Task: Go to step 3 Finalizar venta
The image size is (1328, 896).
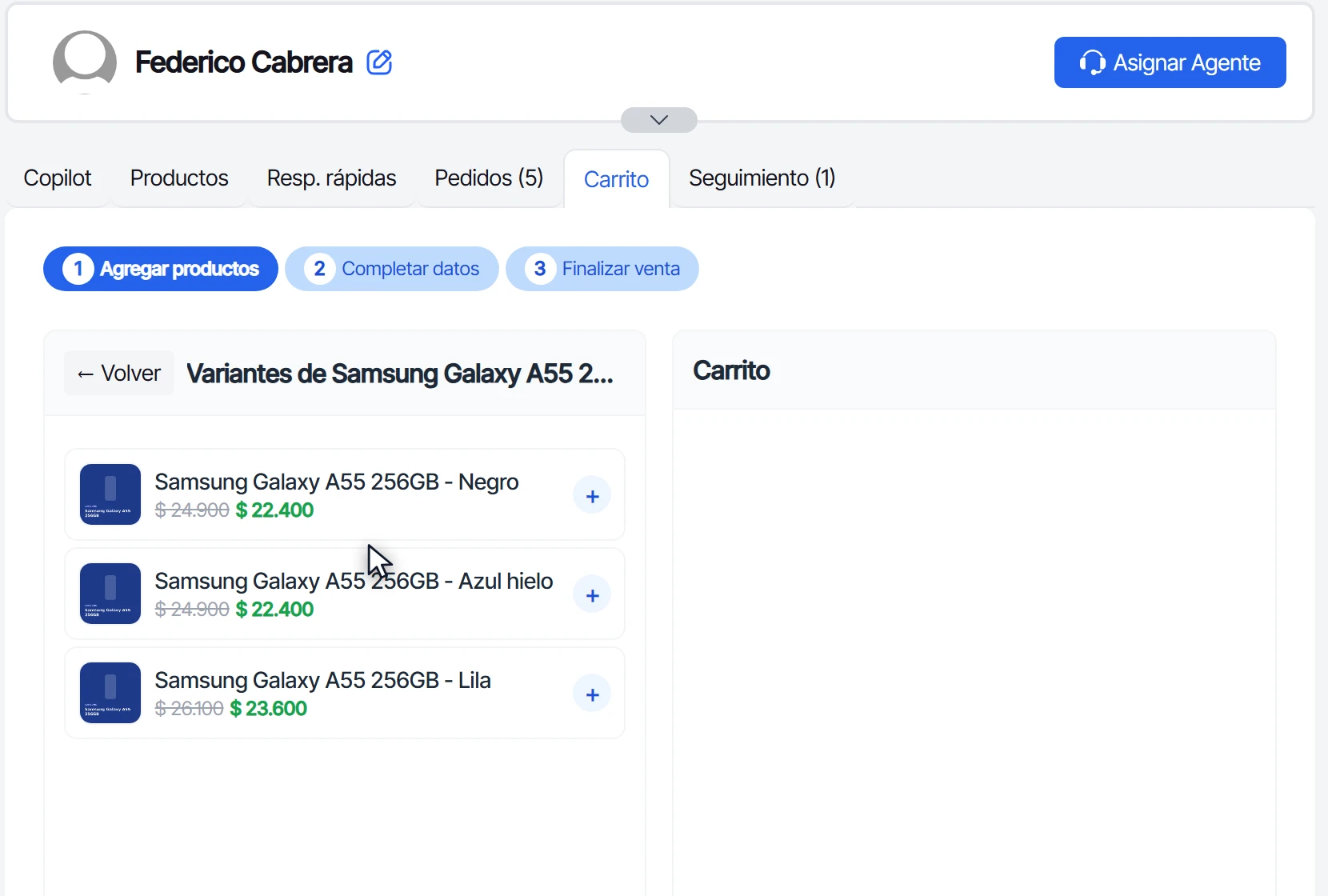Action: pos(602,269)
